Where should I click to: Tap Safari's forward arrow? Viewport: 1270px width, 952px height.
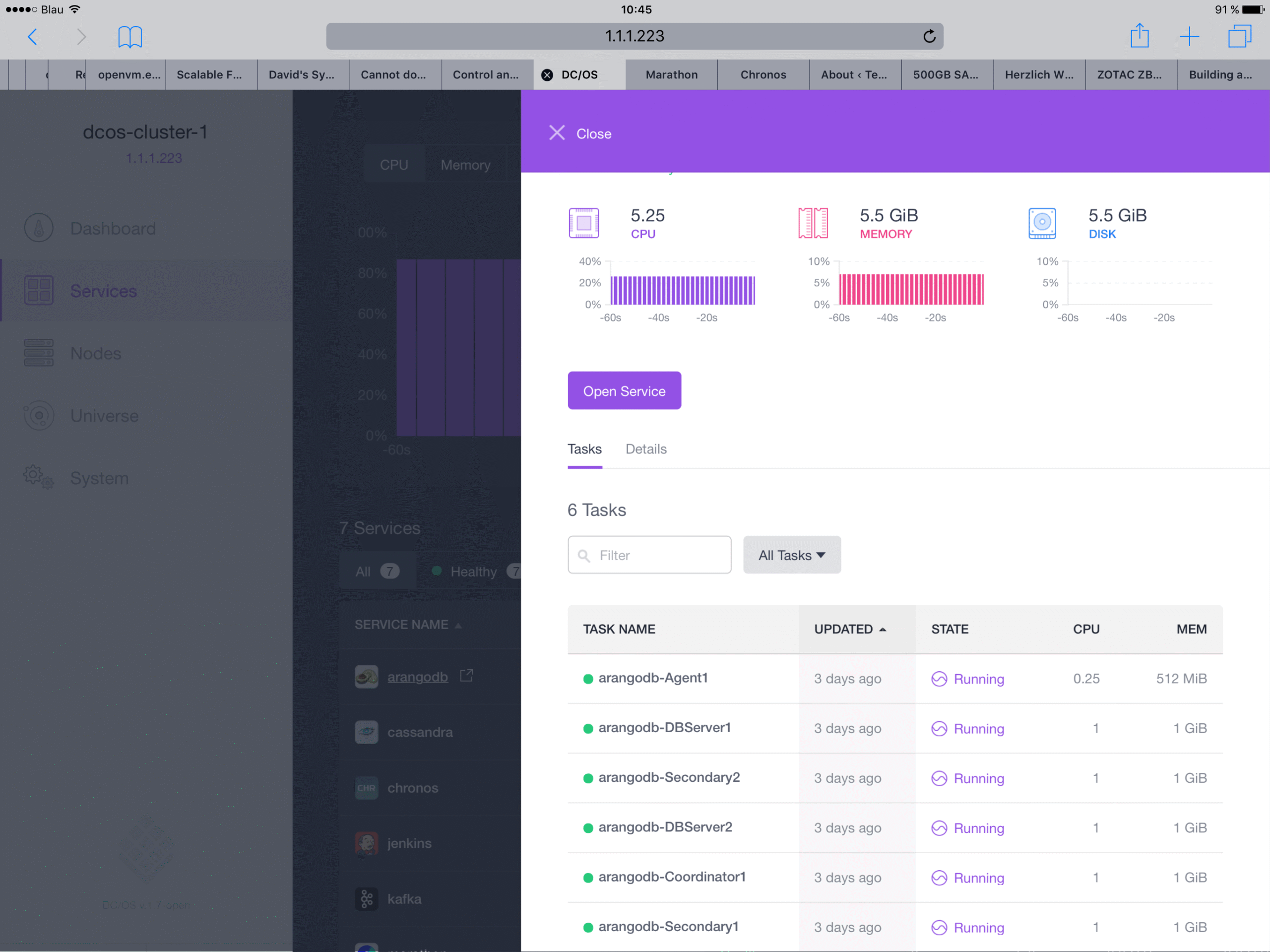[81, 37]
